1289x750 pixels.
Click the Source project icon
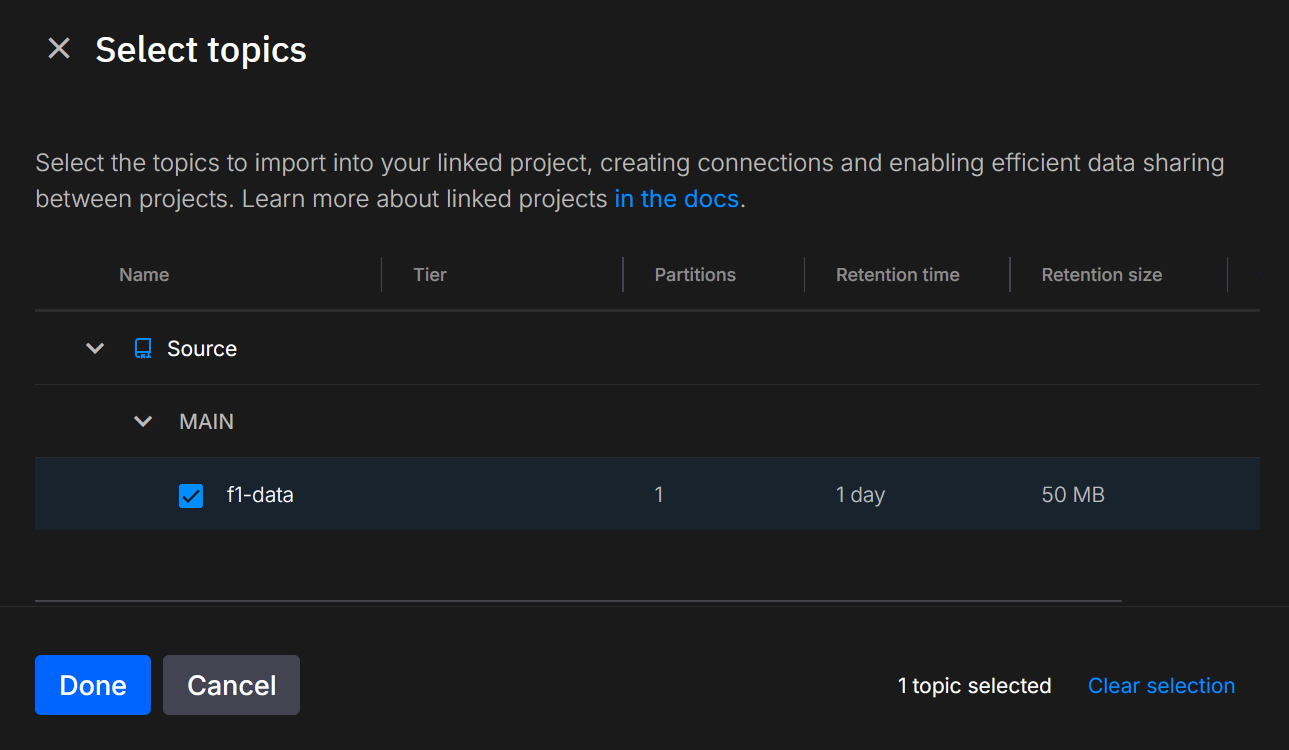point(143,349)
